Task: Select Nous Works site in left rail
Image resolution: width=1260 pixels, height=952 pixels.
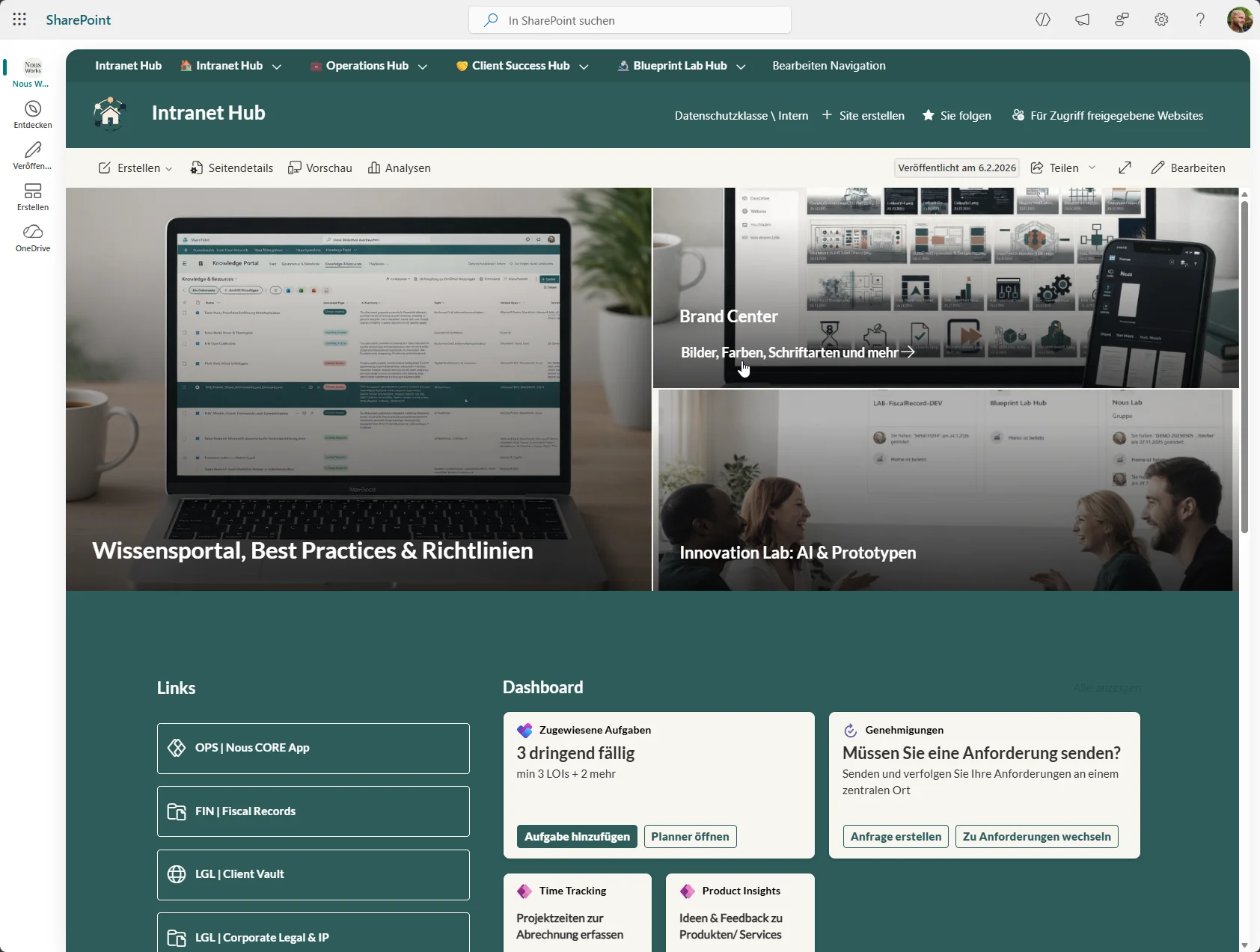Action: (33, 73)
